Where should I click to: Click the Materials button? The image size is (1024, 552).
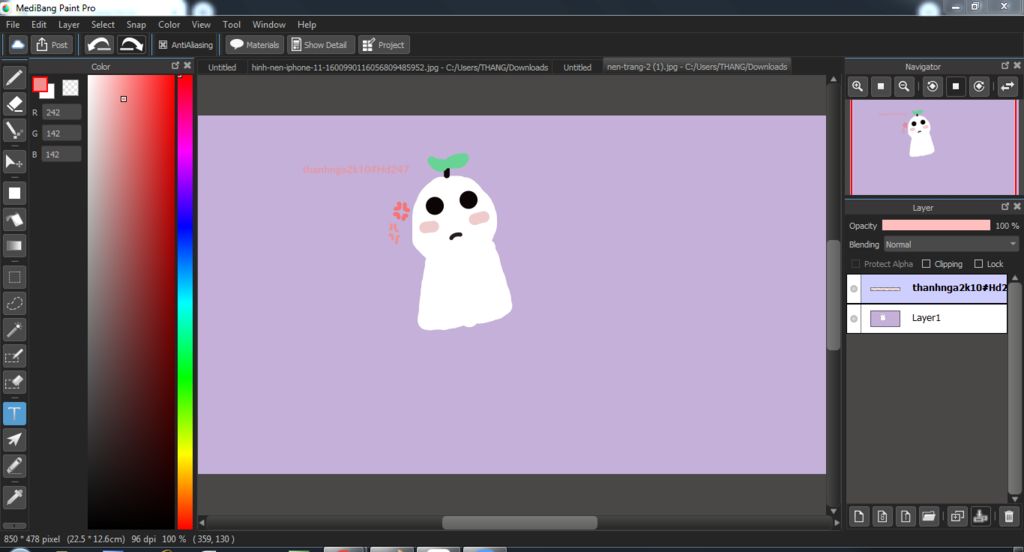254,45
